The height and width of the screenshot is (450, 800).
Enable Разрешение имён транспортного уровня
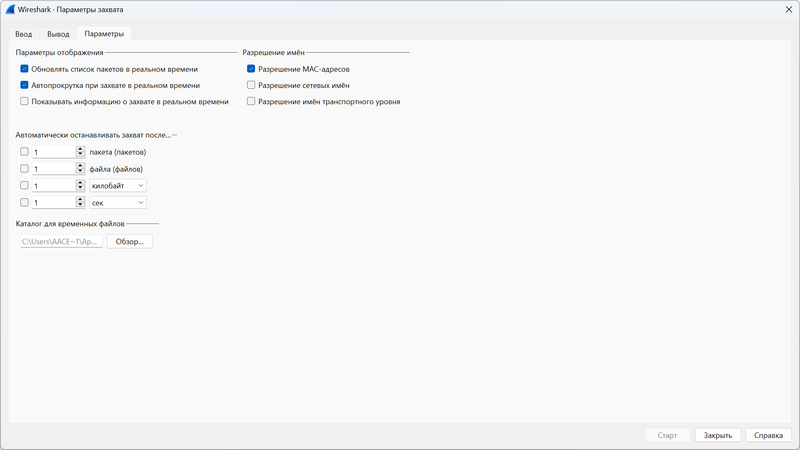[251, 102]
